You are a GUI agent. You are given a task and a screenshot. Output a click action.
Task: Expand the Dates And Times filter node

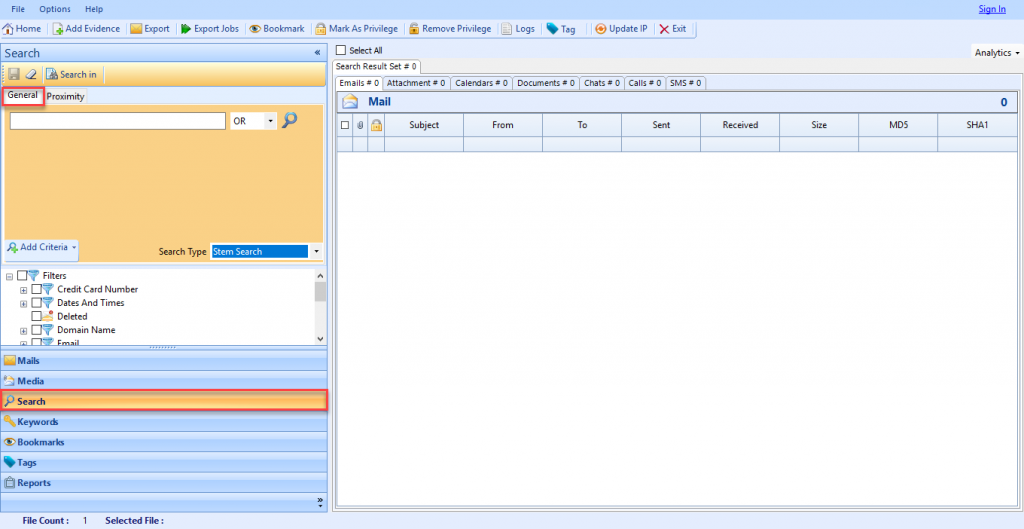(24, 303)
